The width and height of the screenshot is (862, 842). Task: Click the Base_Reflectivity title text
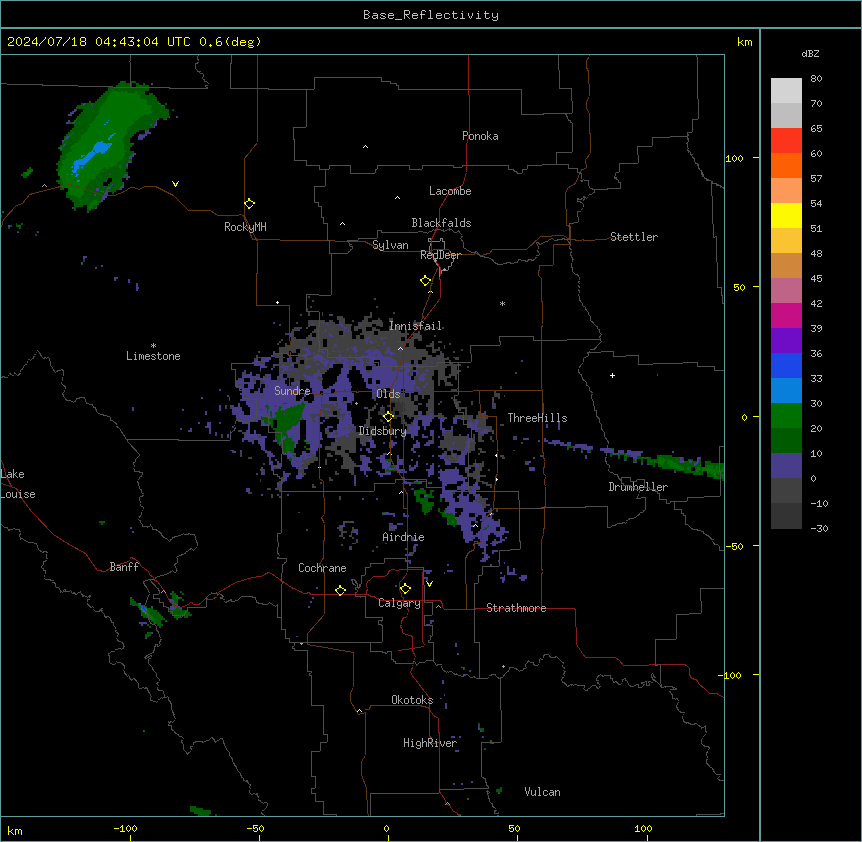point(431,15)
